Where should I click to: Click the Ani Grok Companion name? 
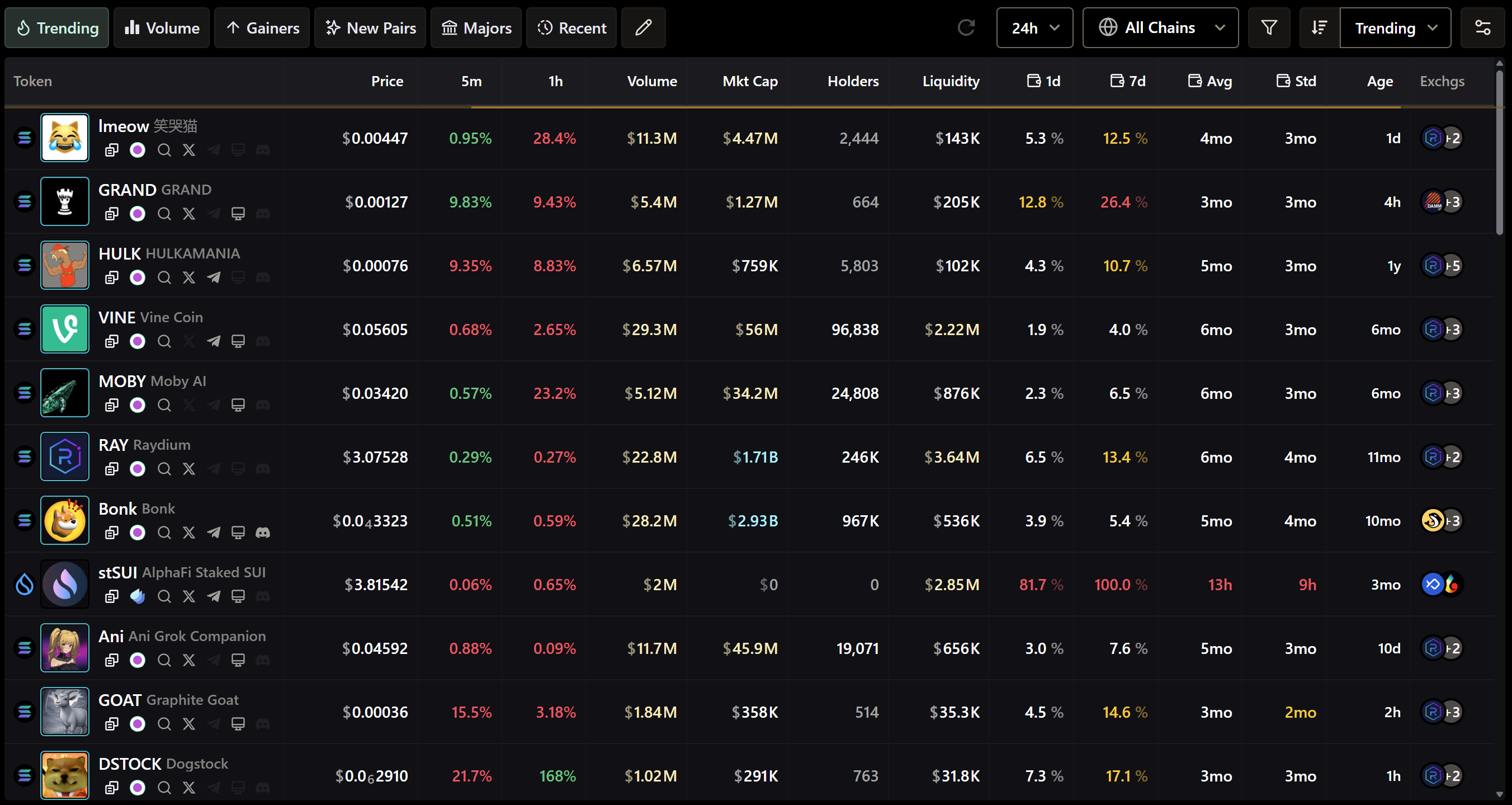tap(197, 636)
